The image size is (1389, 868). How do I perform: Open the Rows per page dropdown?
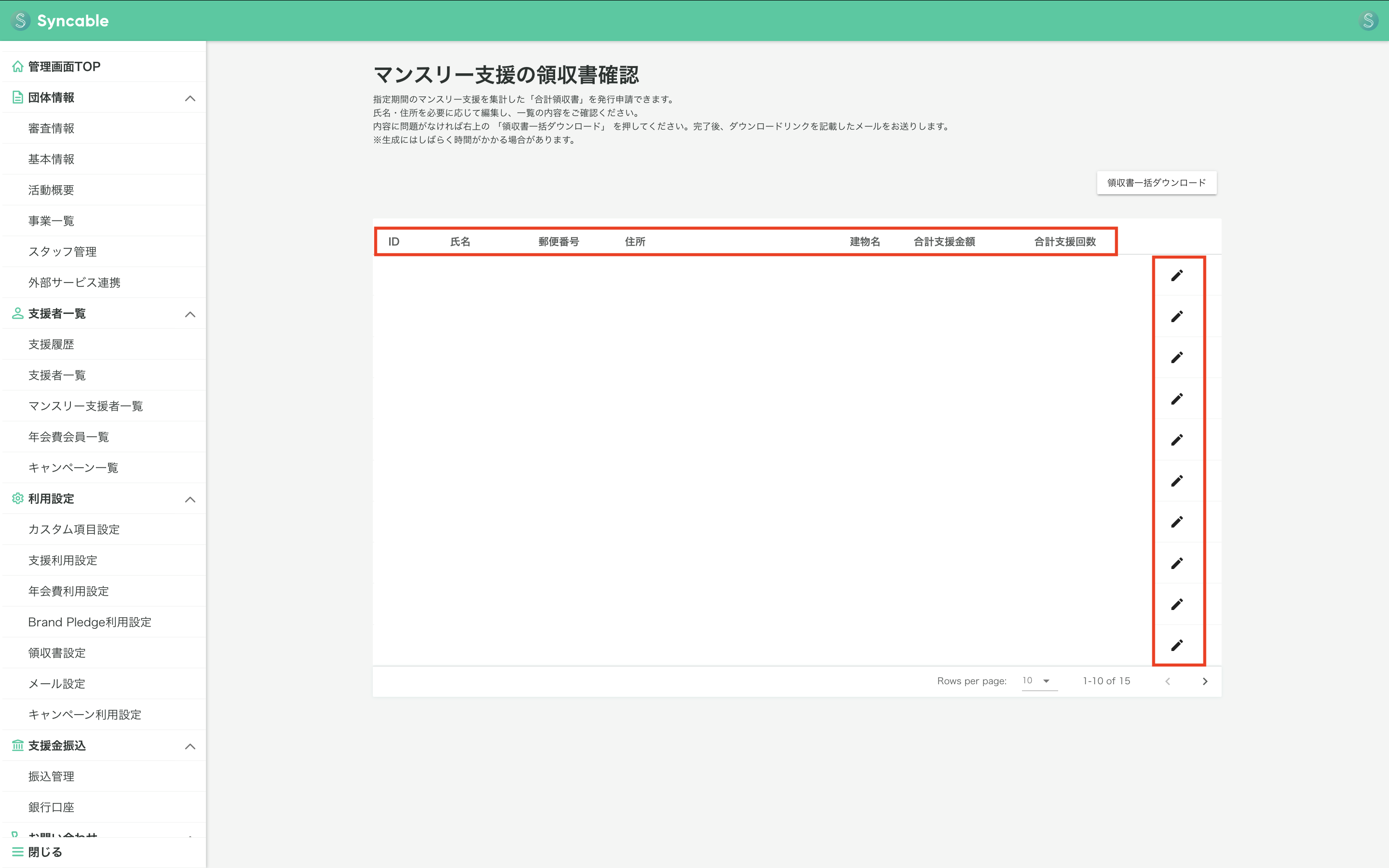tap(1038, 681)
